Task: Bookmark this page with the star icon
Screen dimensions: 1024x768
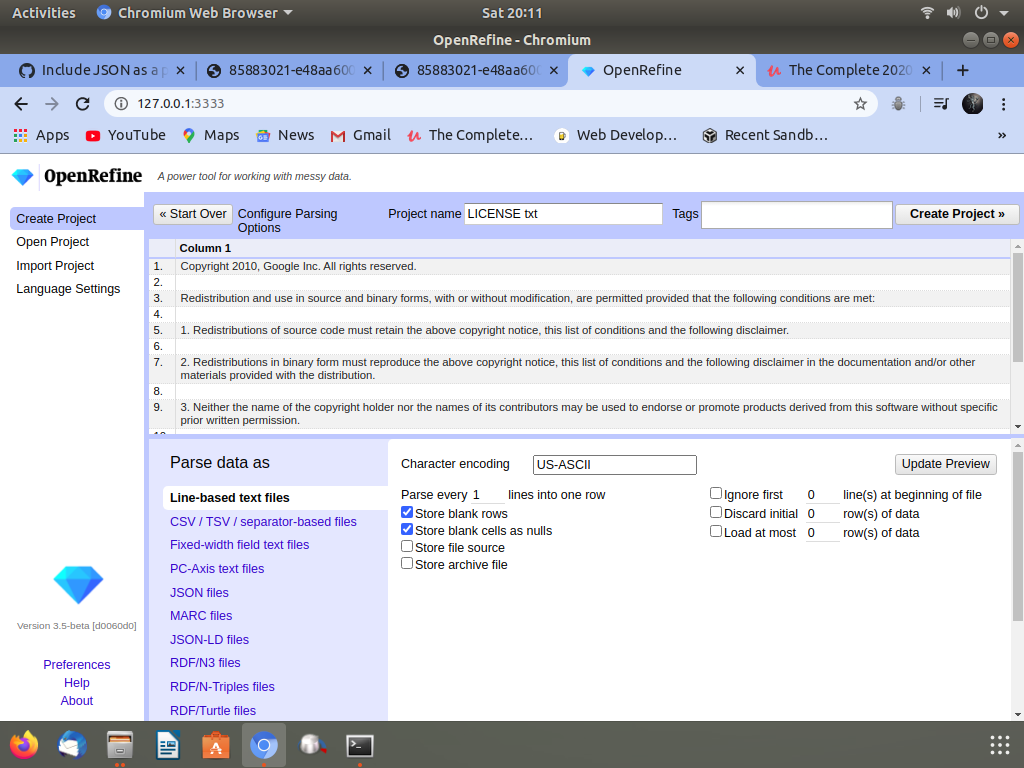Action: (860, 104)
